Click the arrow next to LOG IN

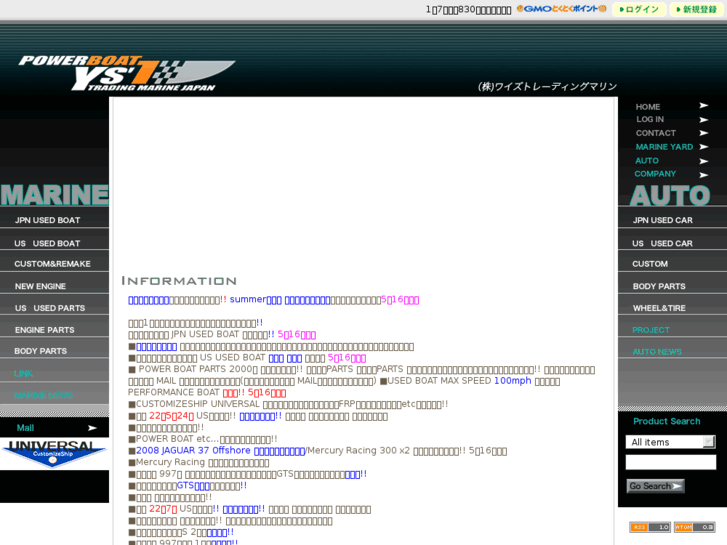[x=703, y=120]
